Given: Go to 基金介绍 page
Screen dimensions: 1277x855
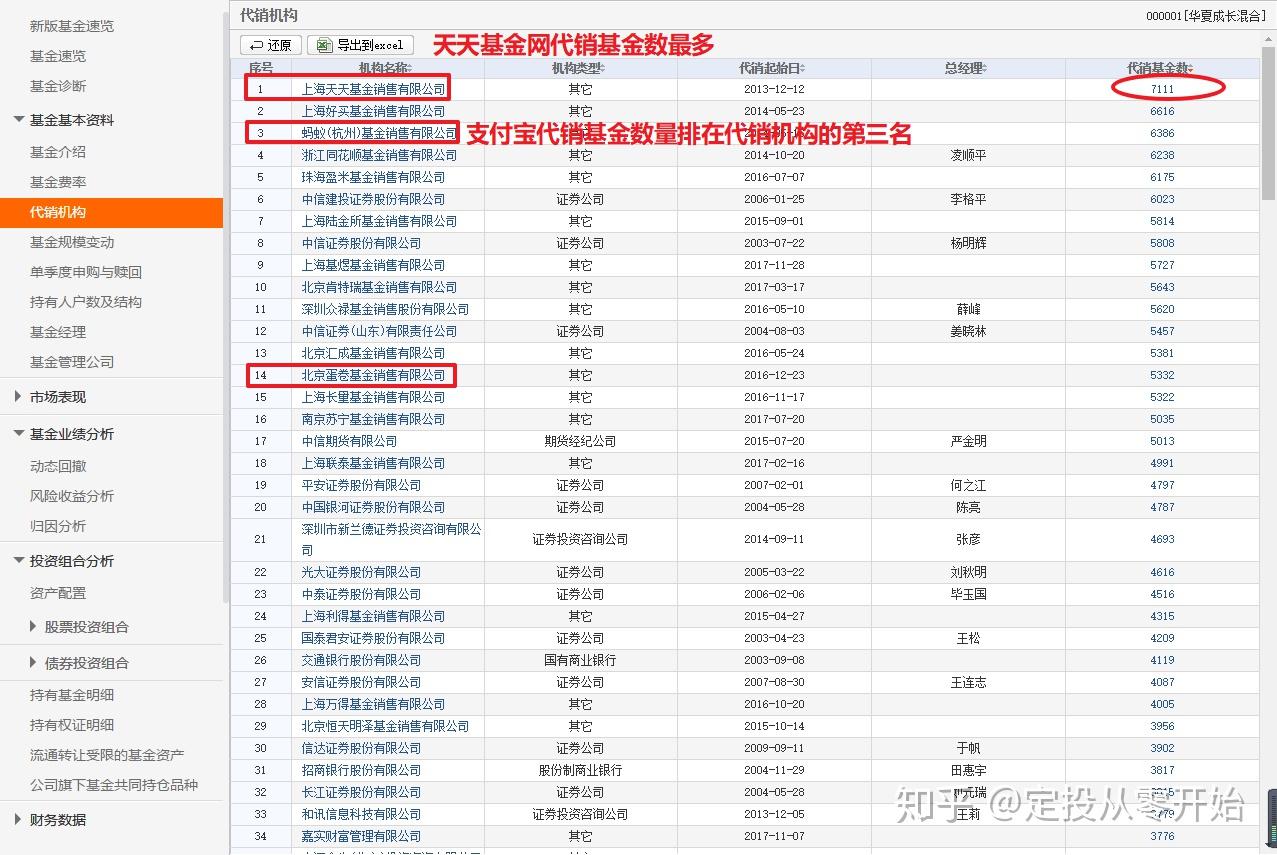Looking at the screenshot, I should (58, 152).
